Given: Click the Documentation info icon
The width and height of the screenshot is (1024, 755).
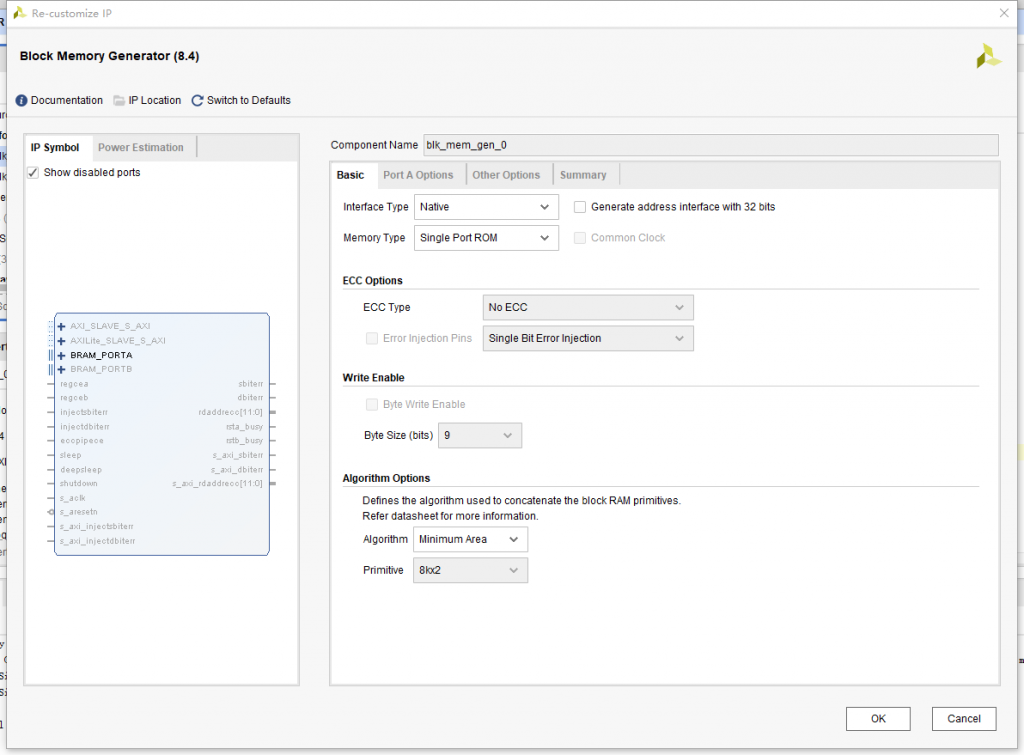Looking at the screenshot, I should point(21,100).
